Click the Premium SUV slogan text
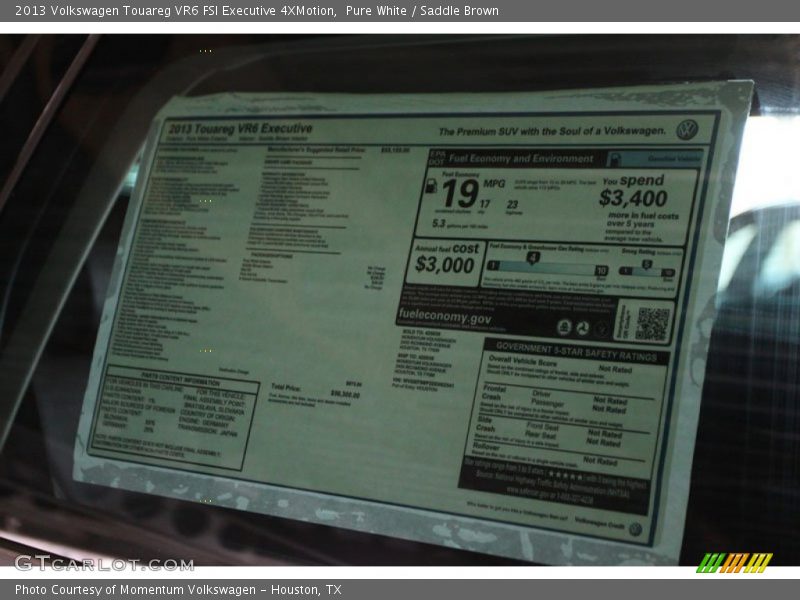The height and width of the screenshot is (600, 800). tap(551, 131)
